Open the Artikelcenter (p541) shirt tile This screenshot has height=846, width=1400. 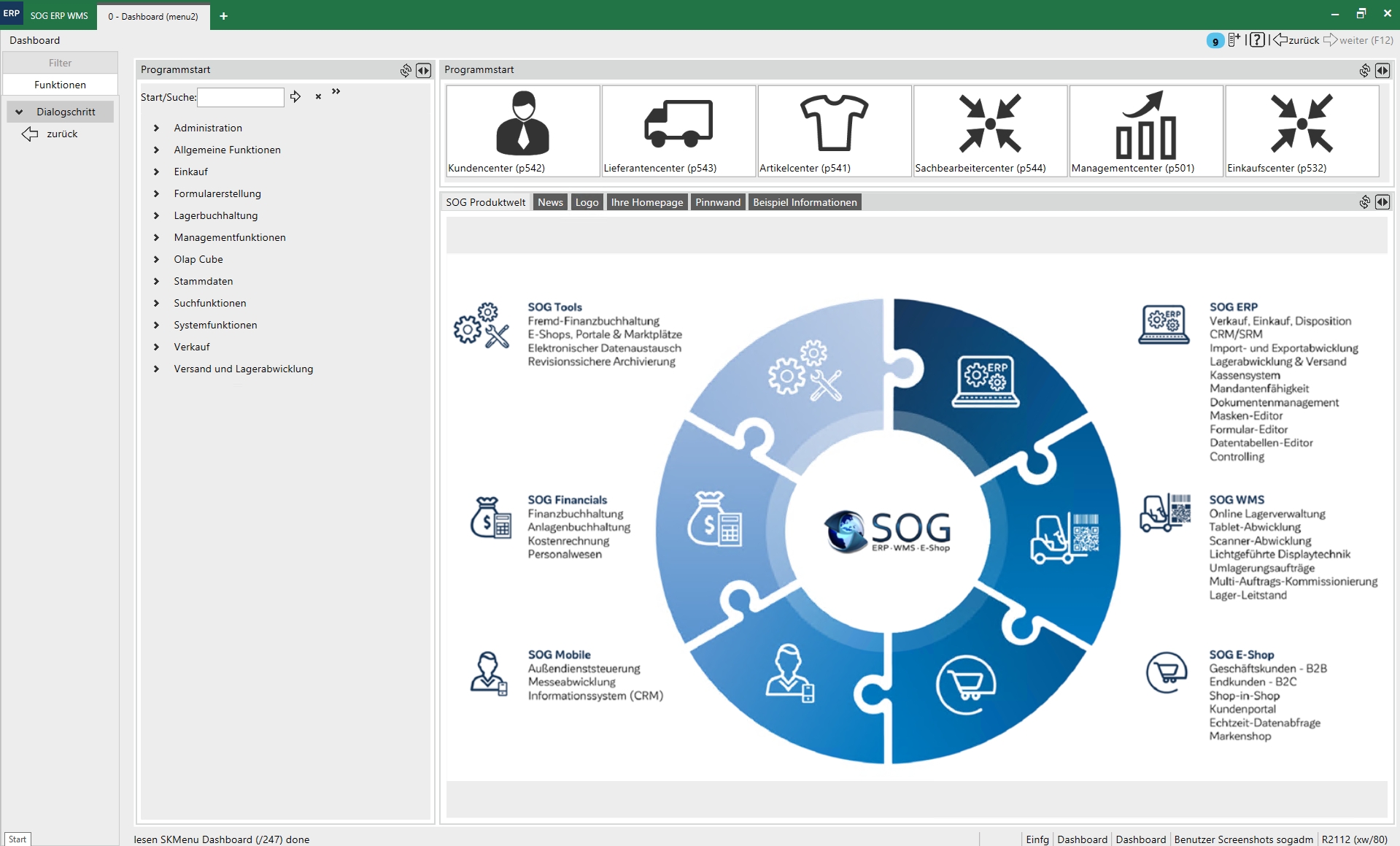[834, 131]
